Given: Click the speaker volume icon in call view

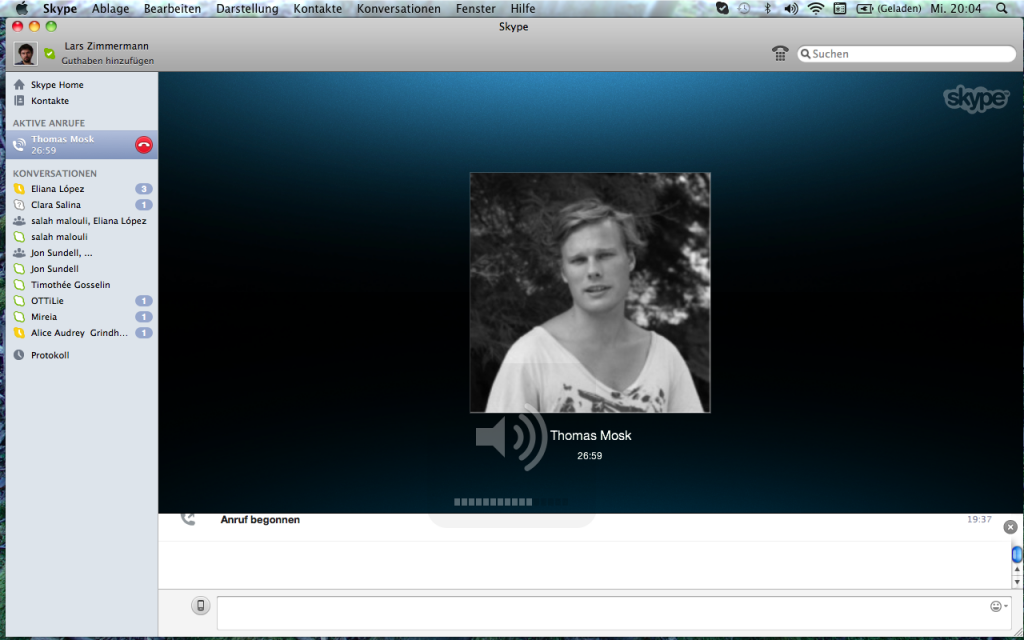Looking at the screenshot, I should [x=511, y=437].
